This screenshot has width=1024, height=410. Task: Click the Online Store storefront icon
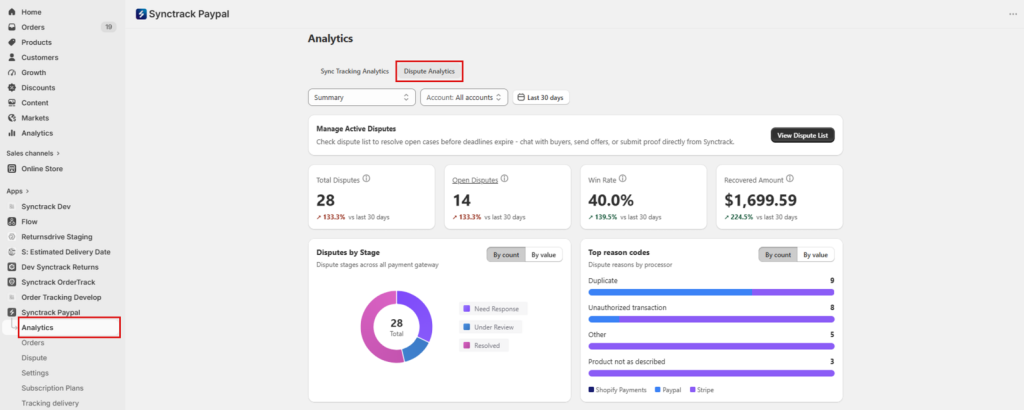pyautogui.click(x=12, y=168)
